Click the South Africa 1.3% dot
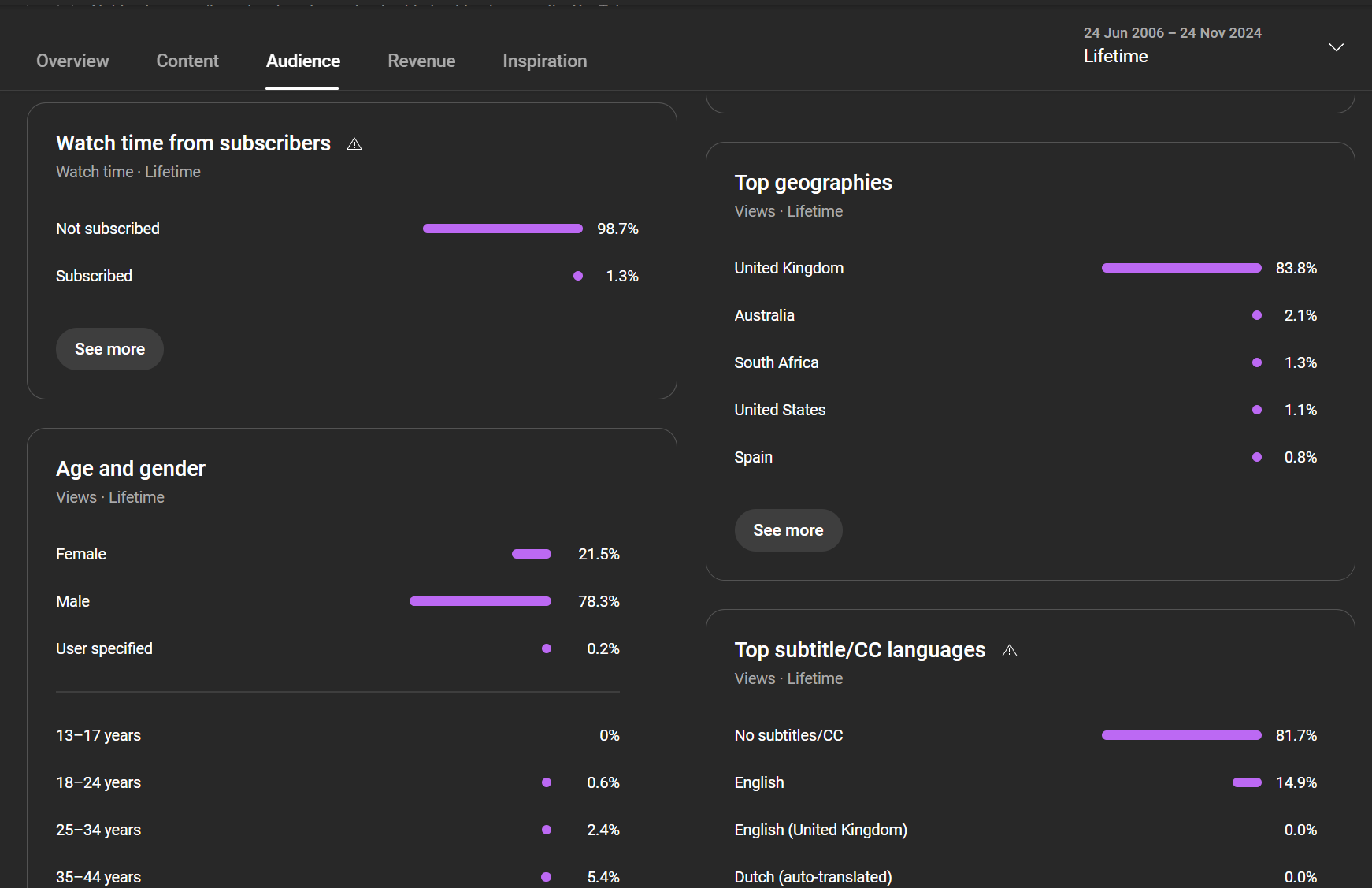The height and width of the screenshot is (888, 1372). 1257,362
